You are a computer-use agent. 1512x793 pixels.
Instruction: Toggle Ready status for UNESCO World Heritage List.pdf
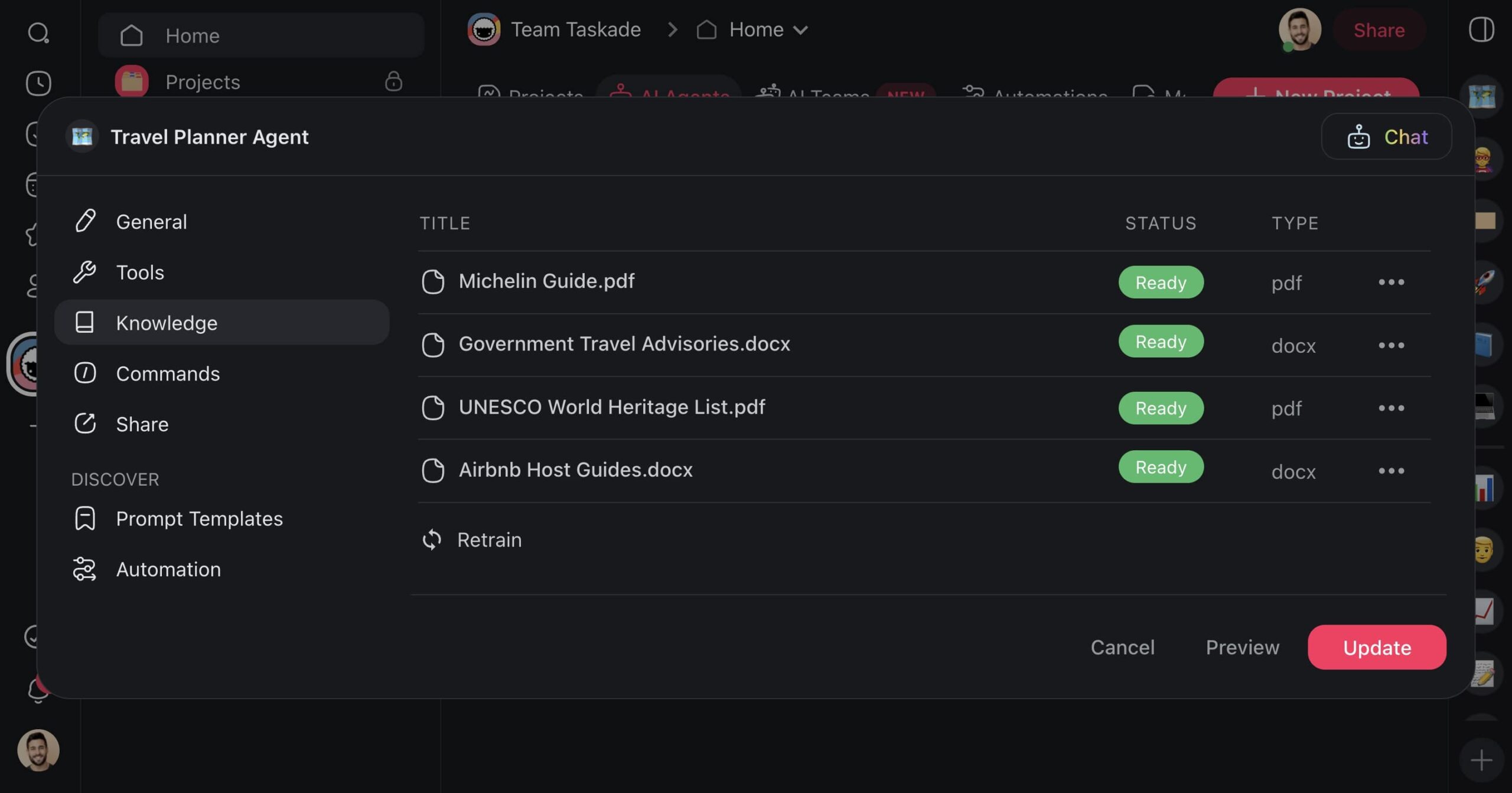click(1161, 407)
